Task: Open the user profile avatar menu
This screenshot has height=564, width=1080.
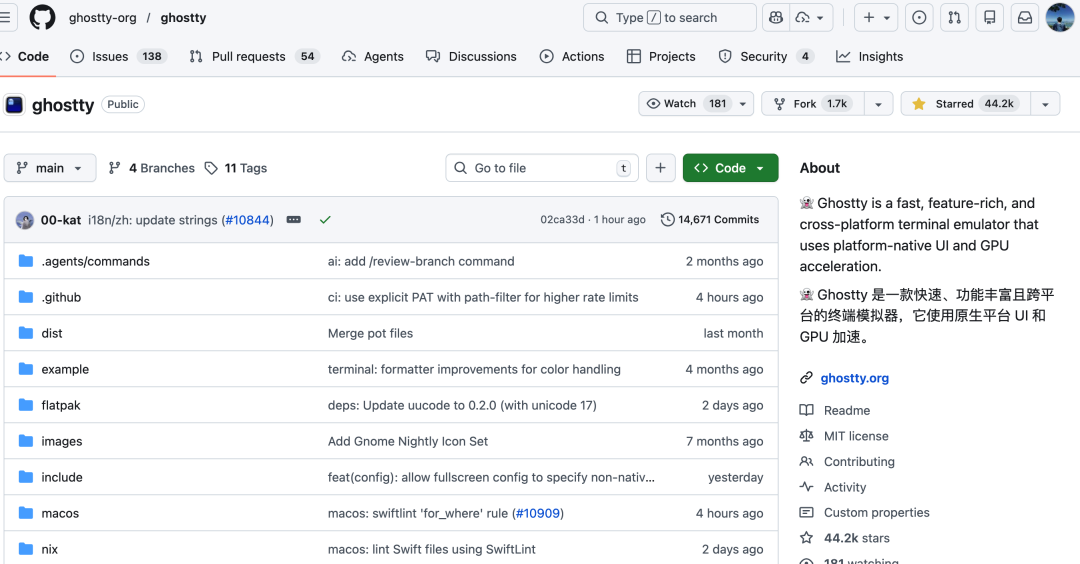Action: (1060, 17)
